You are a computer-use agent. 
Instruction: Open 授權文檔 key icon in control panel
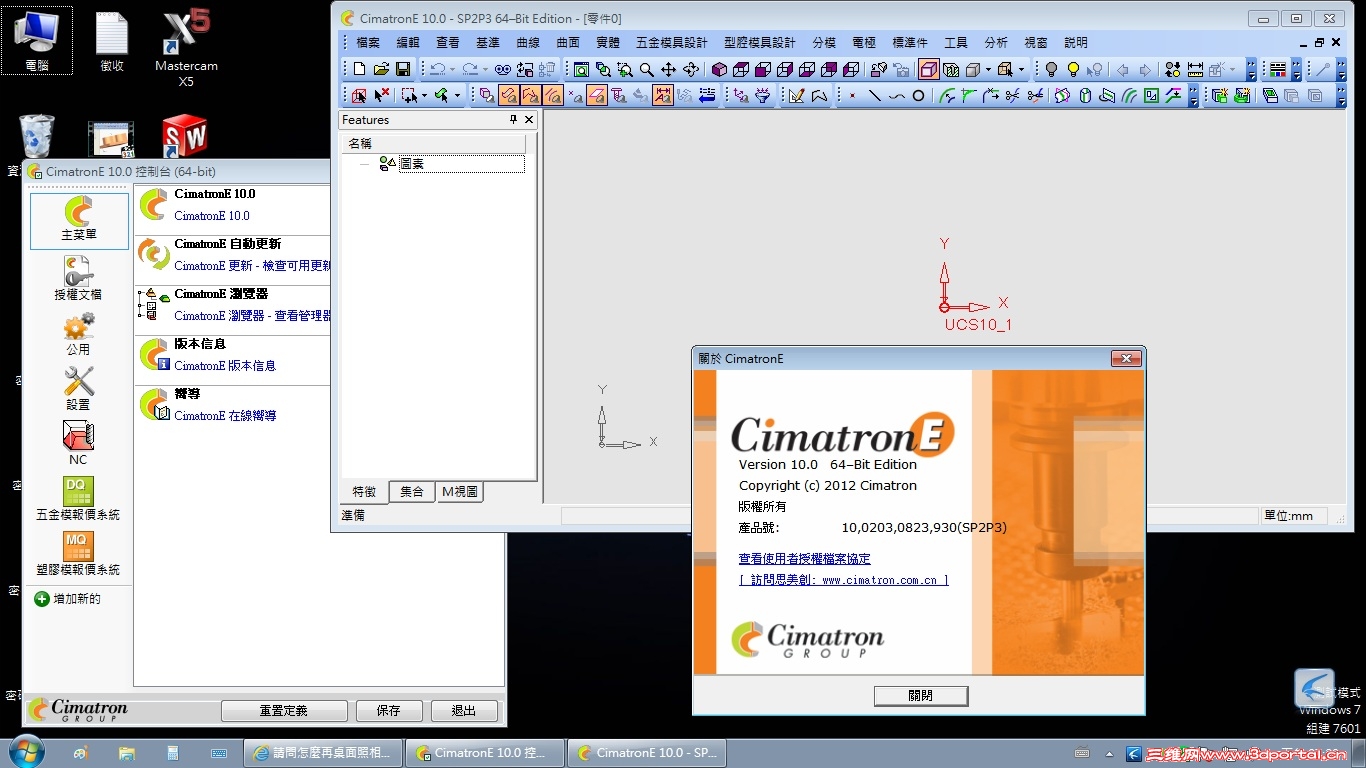tap(78, 278)
